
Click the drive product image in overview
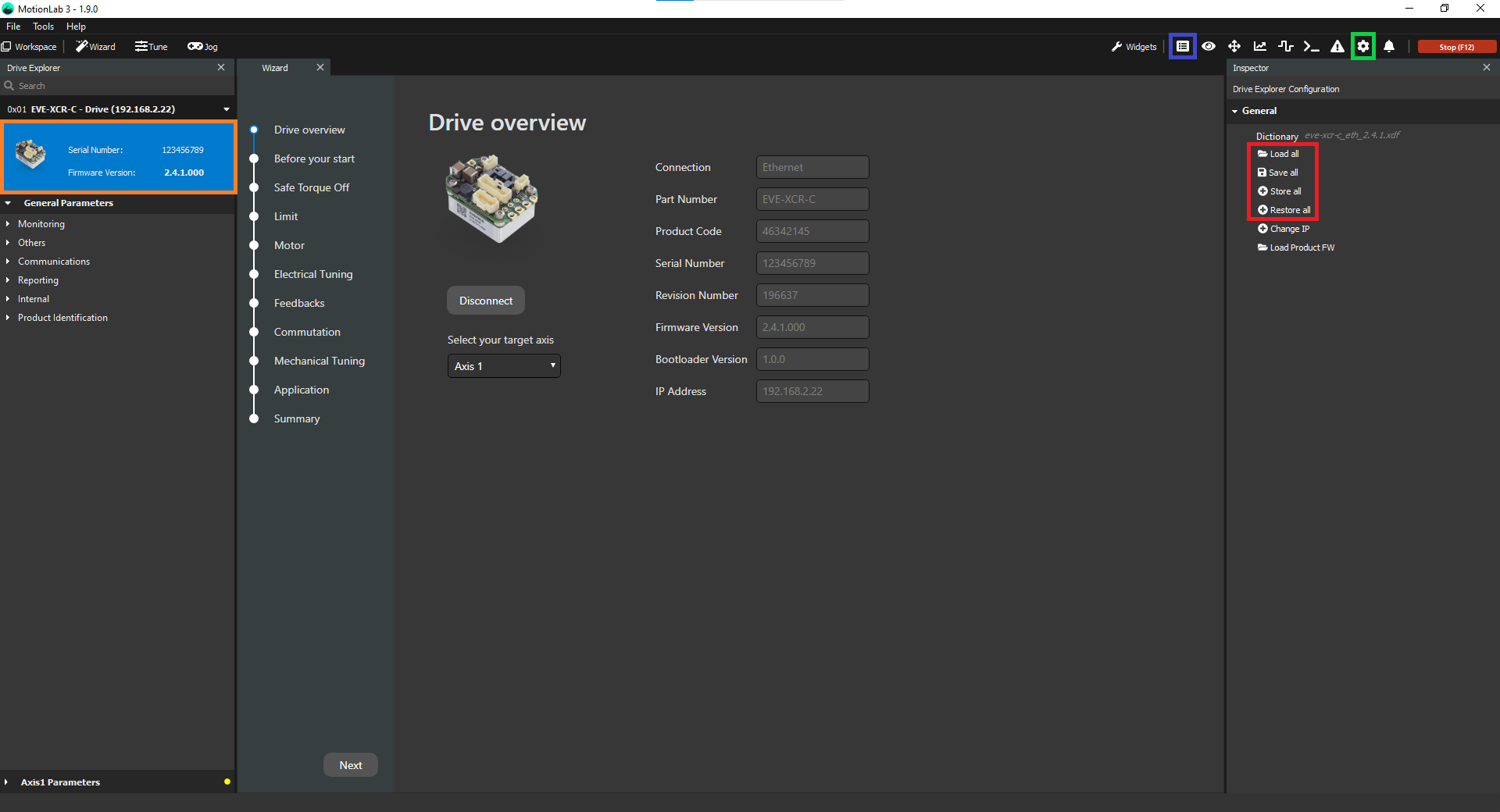(x=491, y=198)
